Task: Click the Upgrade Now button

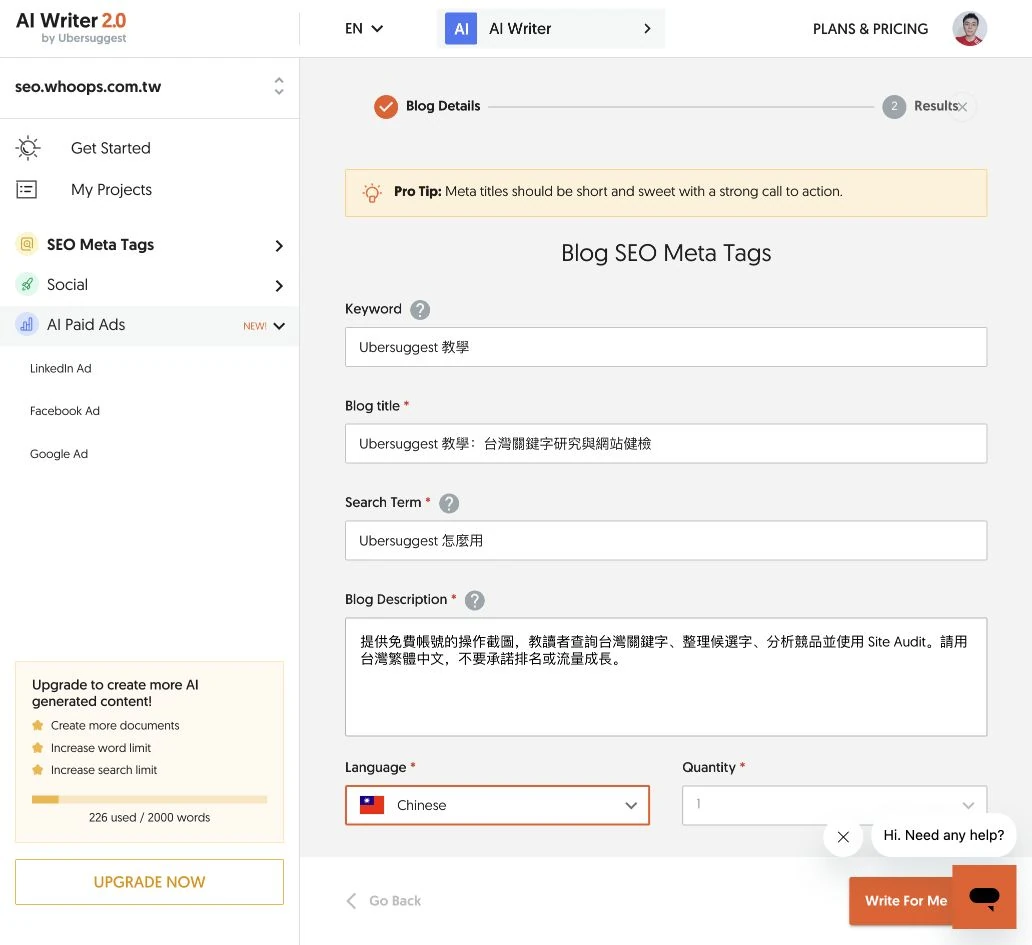Action: tap(149, 882)
